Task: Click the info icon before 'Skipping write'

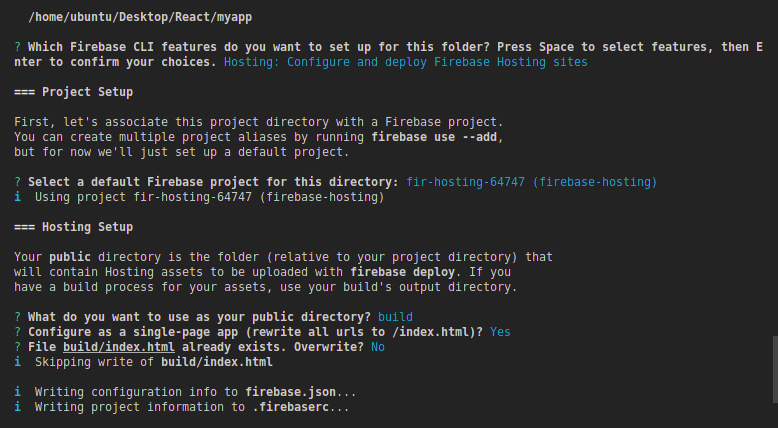Action: click(17, 362)
